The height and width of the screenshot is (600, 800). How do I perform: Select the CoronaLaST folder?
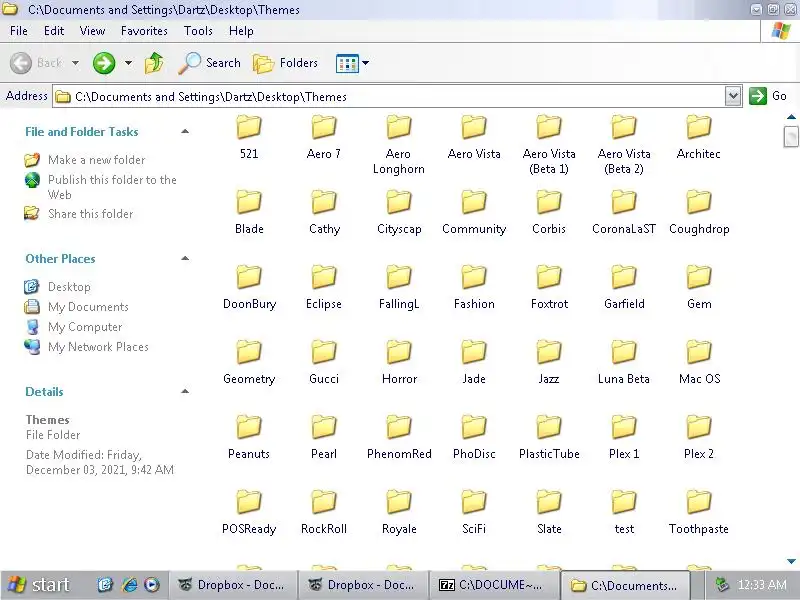[x=624, y=213]
